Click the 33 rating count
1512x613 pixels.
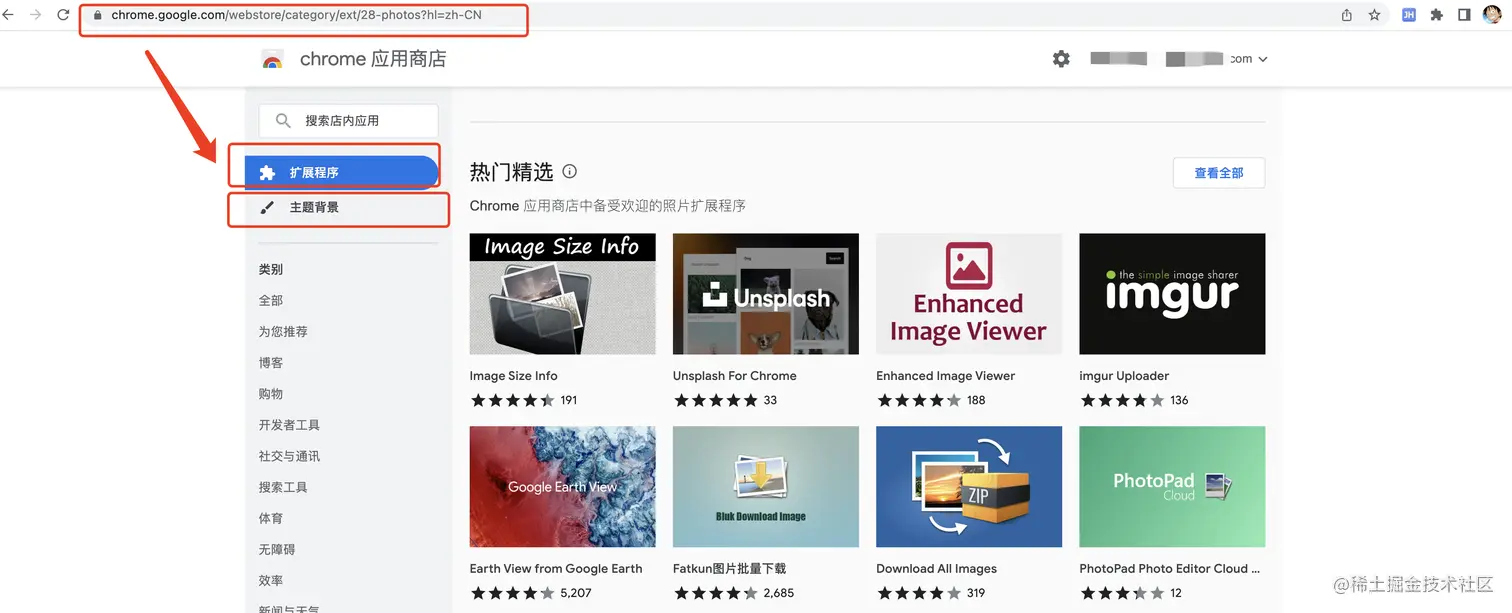point(770,400)
